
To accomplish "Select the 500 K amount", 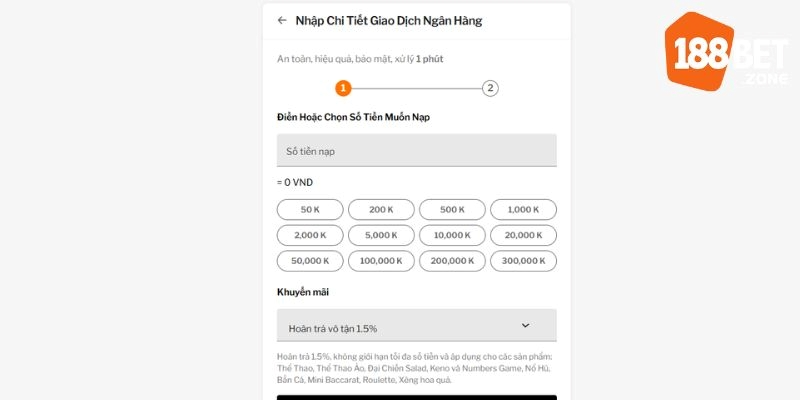I will point(453,210).
